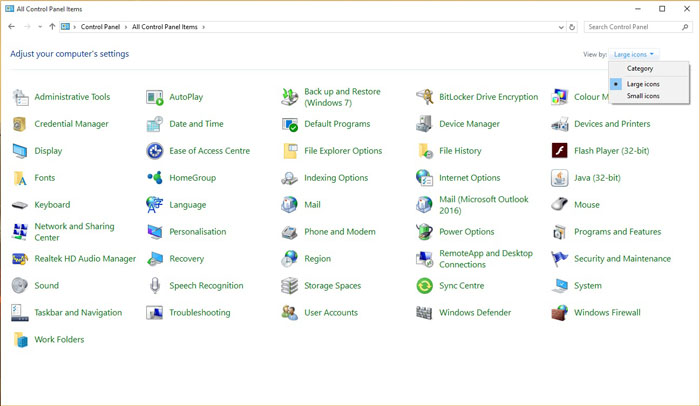Go up one level with up arrow
The image size is (700, 406).
[52, 27]
